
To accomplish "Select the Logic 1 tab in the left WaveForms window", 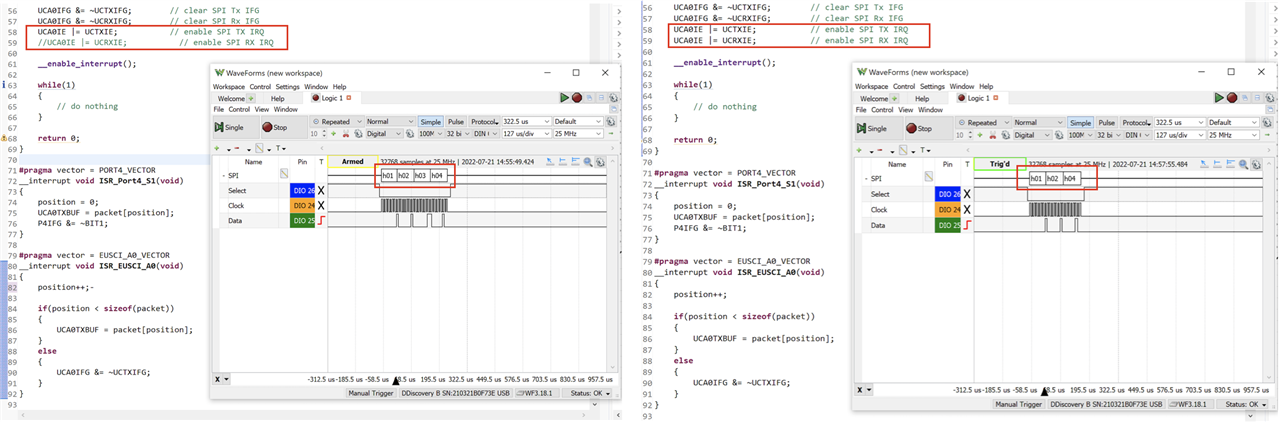I will pos(332,98).
